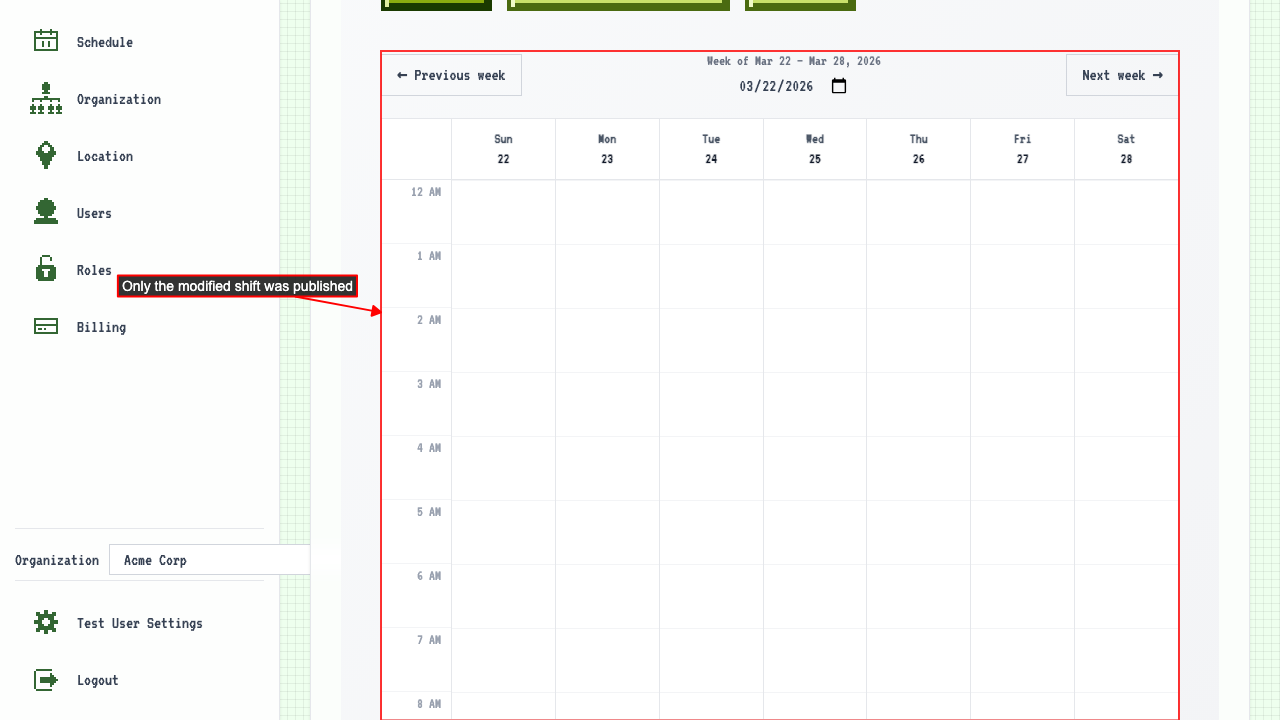Image resolution: width=1280 pixels, height=720 pixels.
Task: Select the Sun 22 column header
Action: (x=503, y=149)
